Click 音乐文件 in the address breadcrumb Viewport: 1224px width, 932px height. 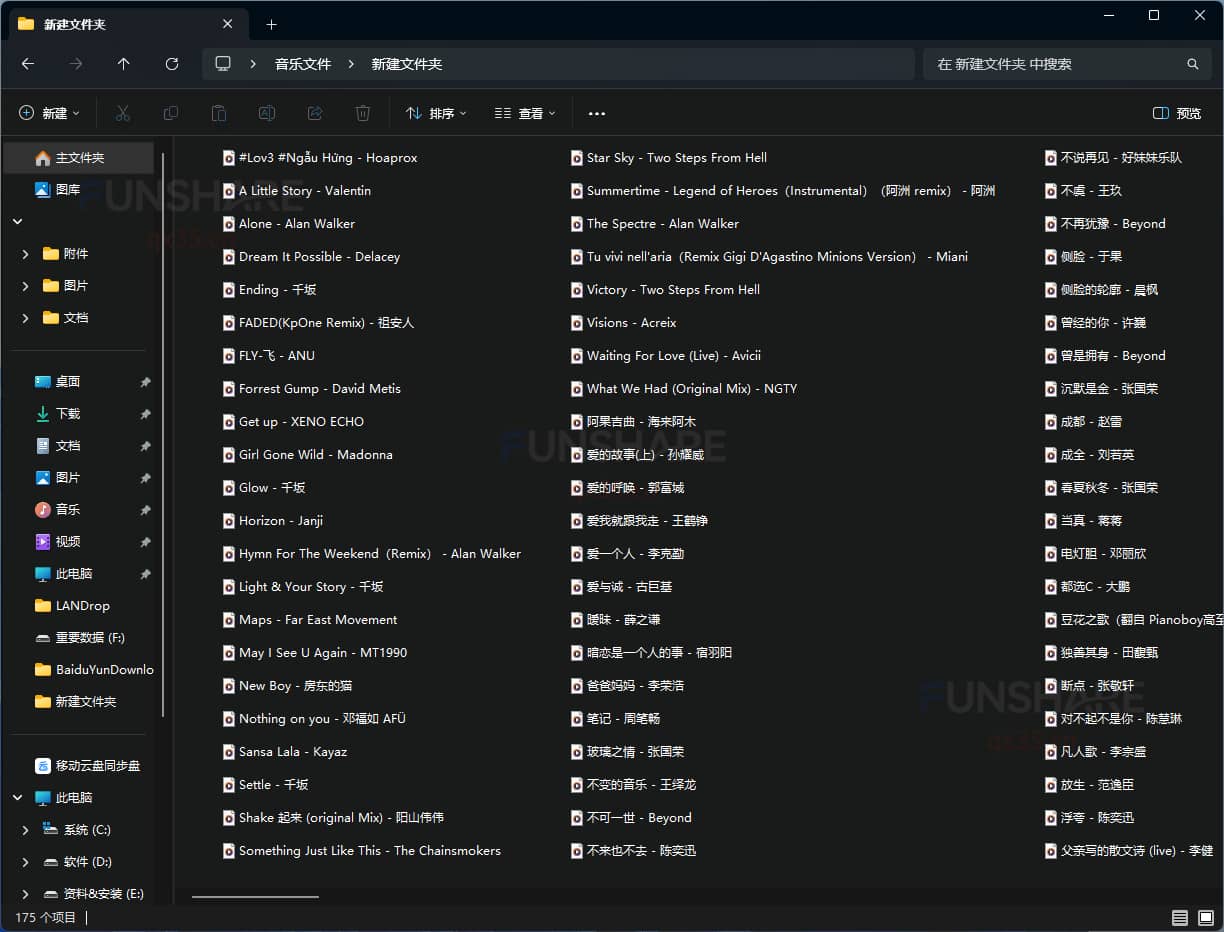point(303,64)
